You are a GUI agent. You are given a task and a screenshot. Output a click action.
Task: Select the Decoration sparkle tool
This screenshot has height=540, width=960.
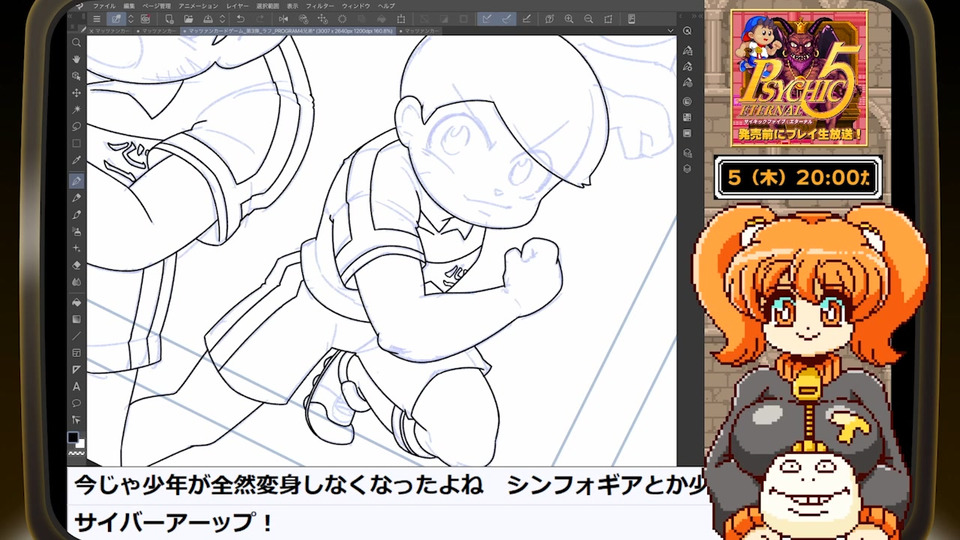77,249
